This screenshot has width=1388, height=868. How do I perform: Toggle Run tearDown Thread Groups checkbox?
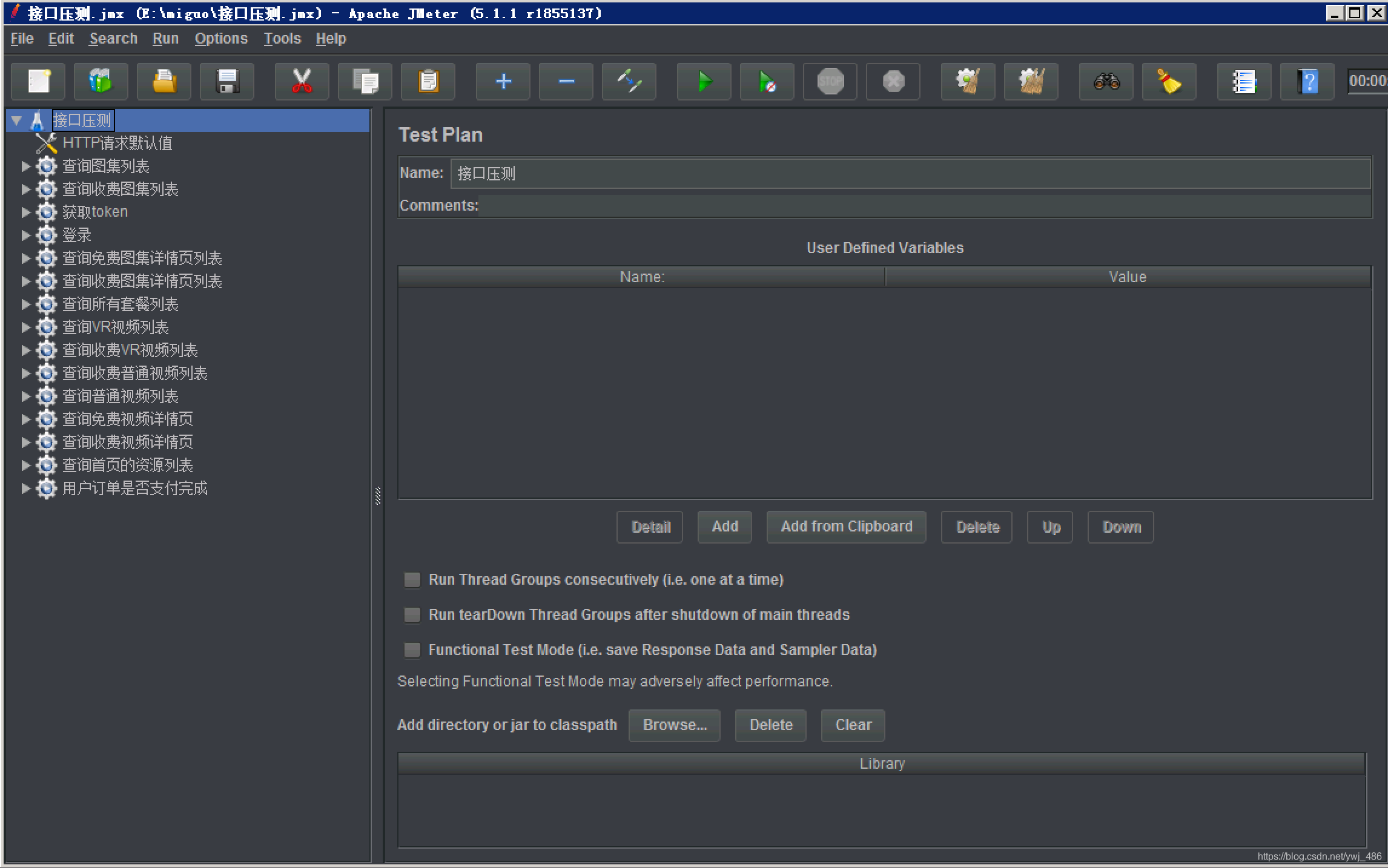[x=412, y=615]
